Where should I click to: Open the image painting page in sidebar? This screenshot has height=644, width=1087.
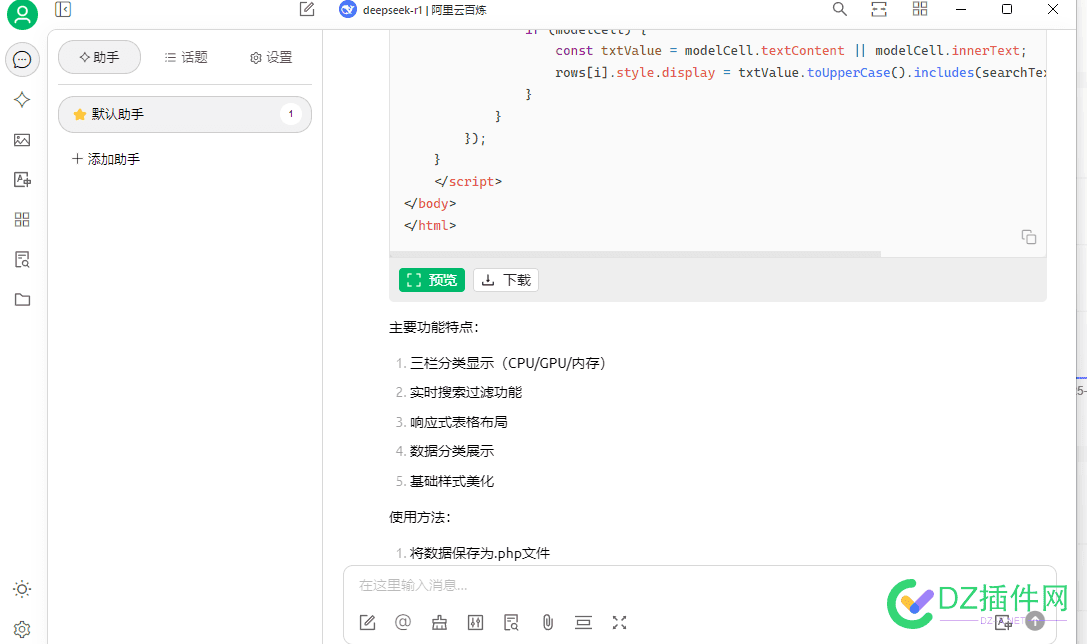pyautogui.click(x=22, y=140)
